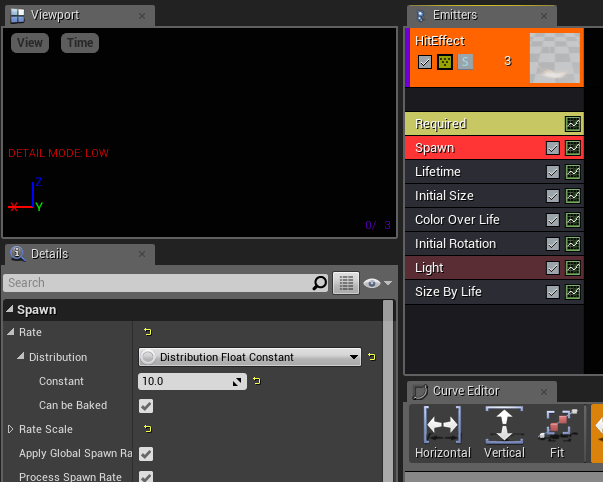Select the HitEffect emitter header

[494, 57]
